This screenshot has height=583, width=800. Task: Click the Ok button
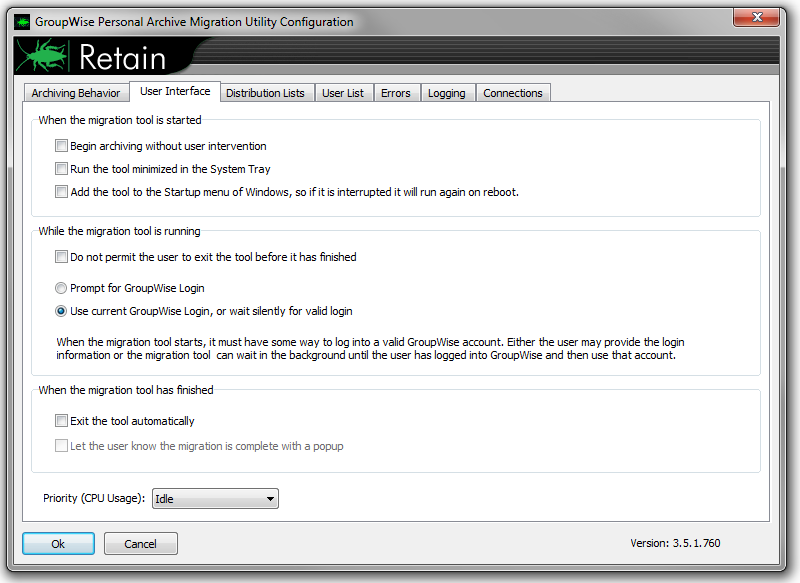(x=58, y=544)
